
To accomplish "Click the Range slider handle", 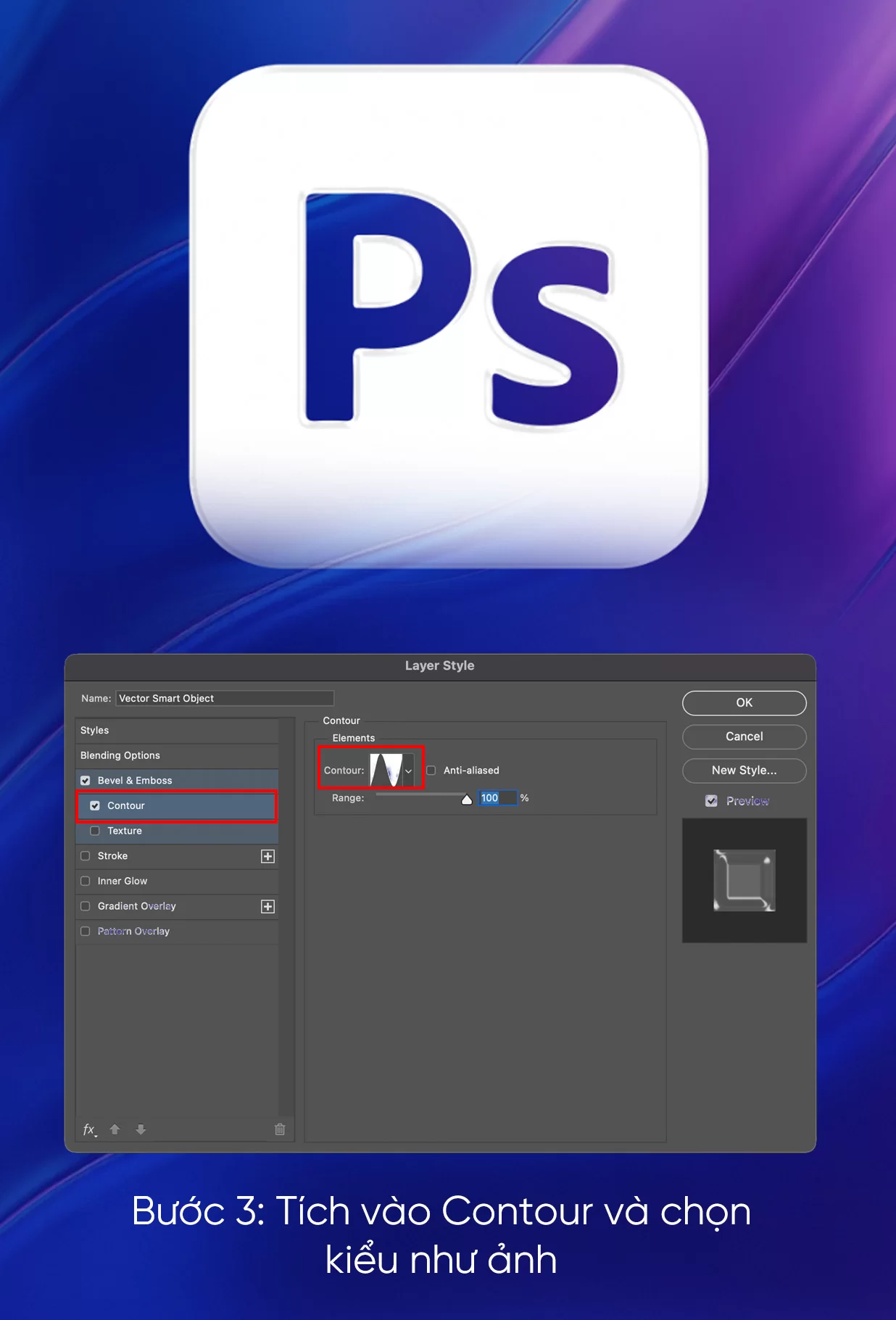I will [x=467, y=799].
